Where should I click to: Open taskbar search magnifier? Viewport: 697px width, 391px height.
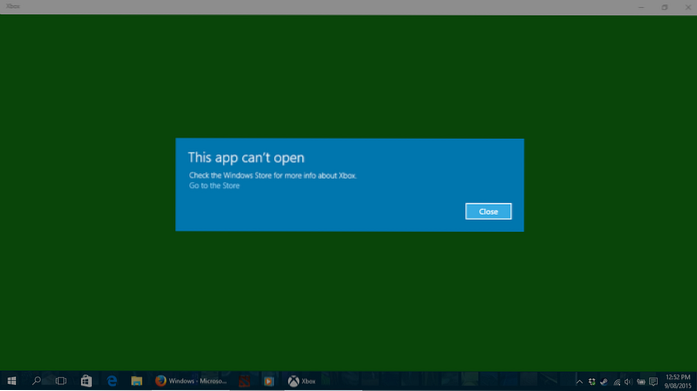(x=36, y=381)
